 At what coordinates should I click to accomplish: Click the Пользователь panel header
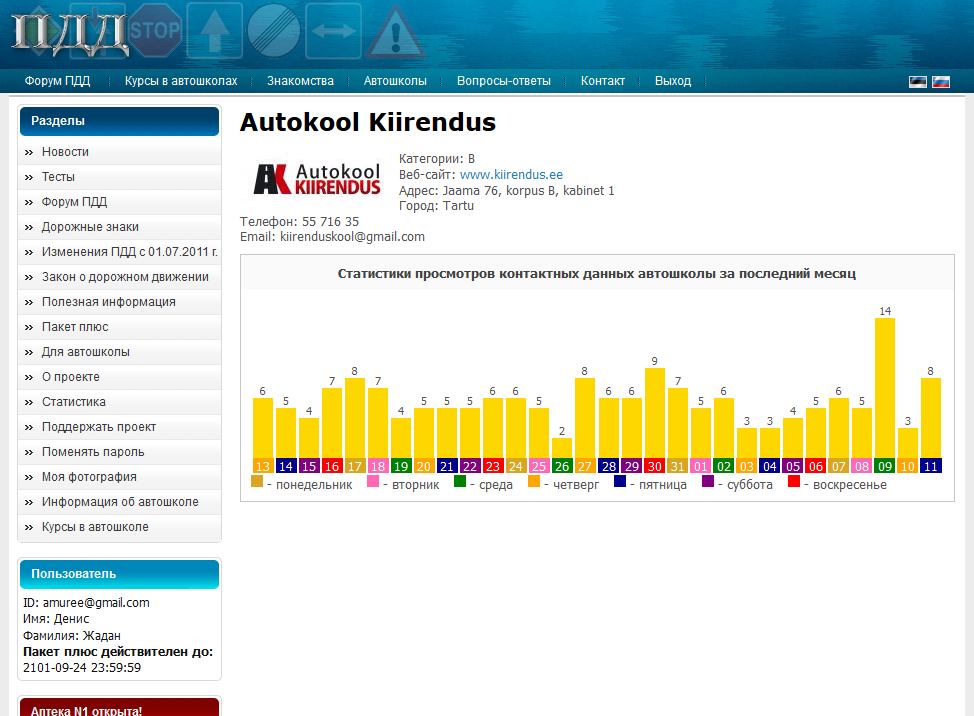(x=119, y=574)
